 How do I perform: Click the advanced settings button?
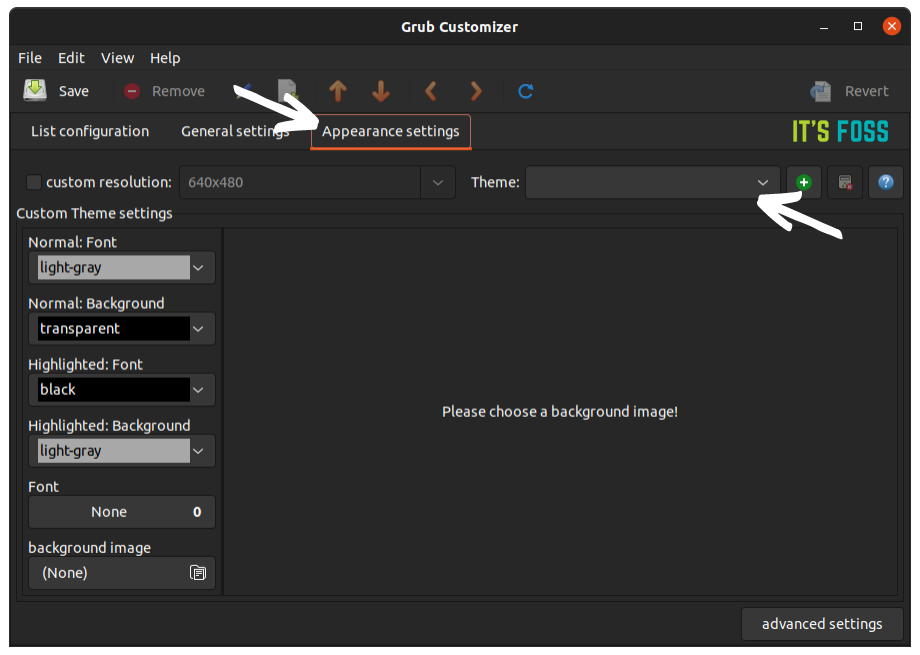pyautogui.click(x=822, y=624)
